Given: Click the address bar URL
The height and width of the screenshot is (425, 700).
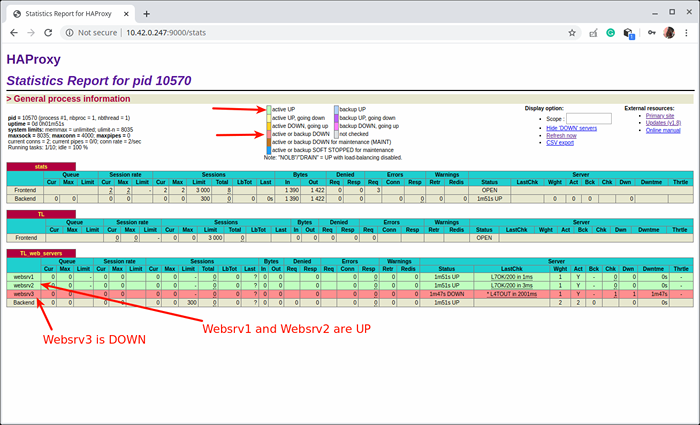Looking at the screenshot, I should 166,33.
